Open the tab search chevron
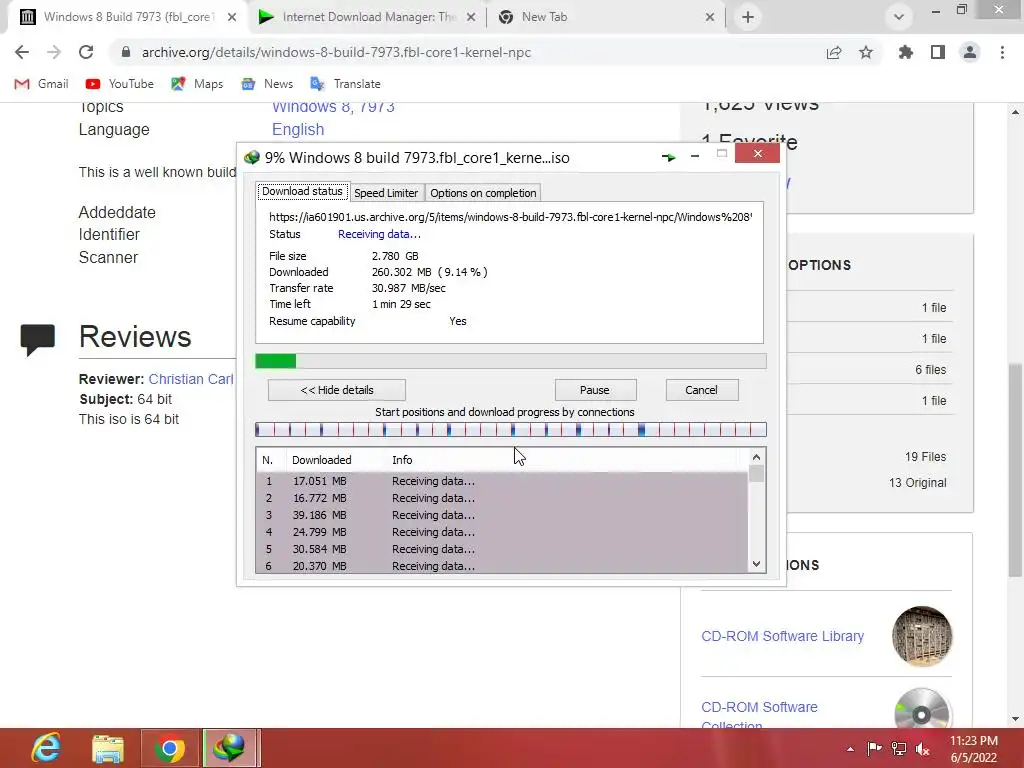 coord(899,17)
